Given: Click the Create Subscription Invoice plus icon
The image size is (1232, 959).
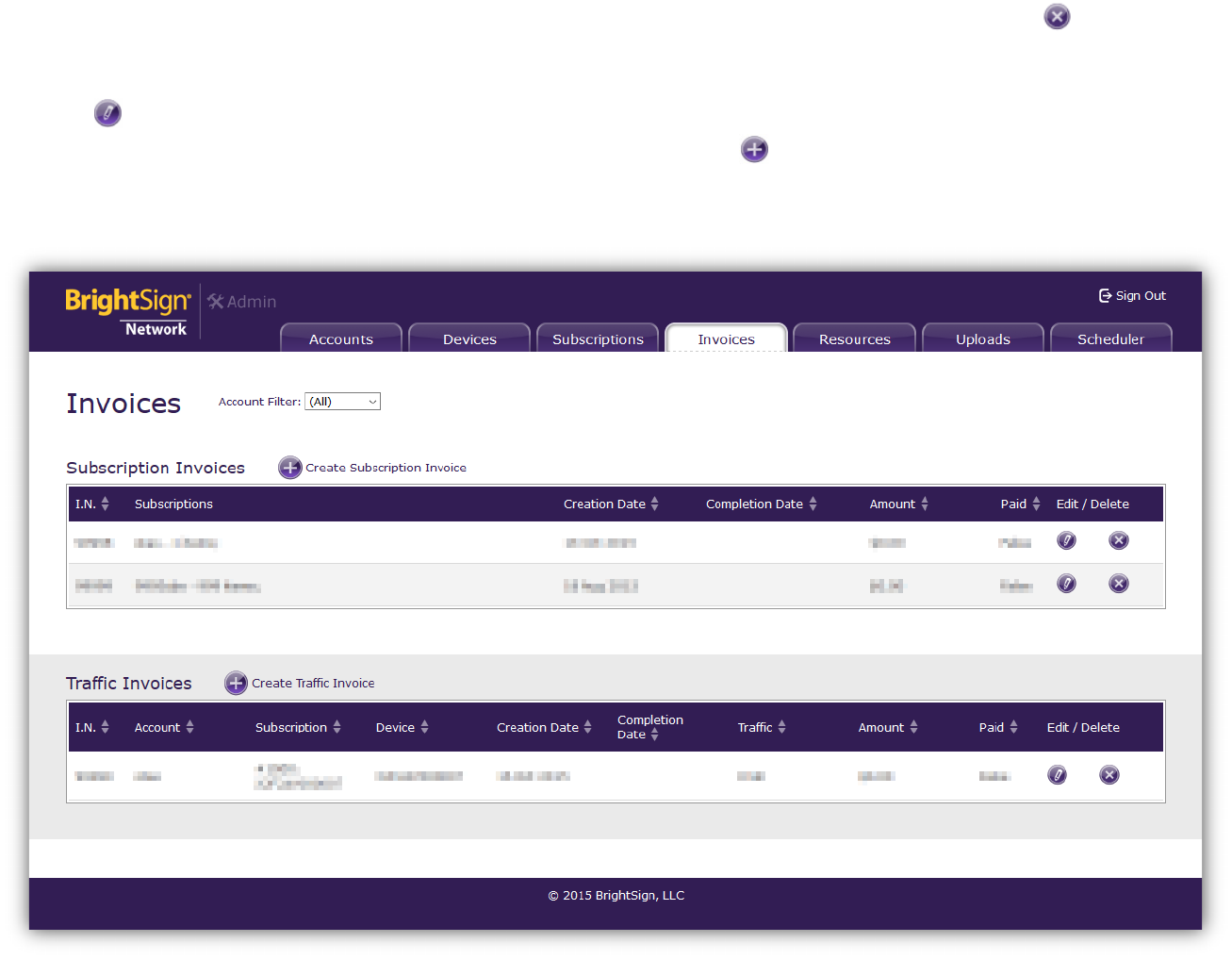Looking at the screenshot, I should (290, 468).
